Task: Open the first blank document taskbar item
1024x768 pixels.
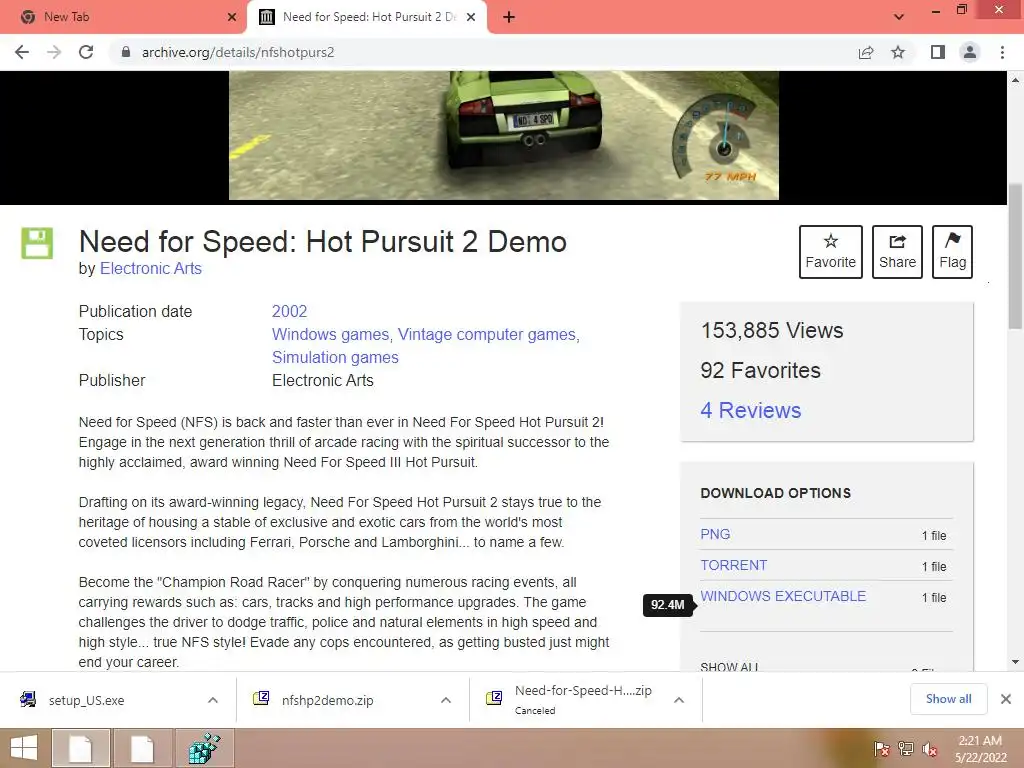Action: click(81, 748)
